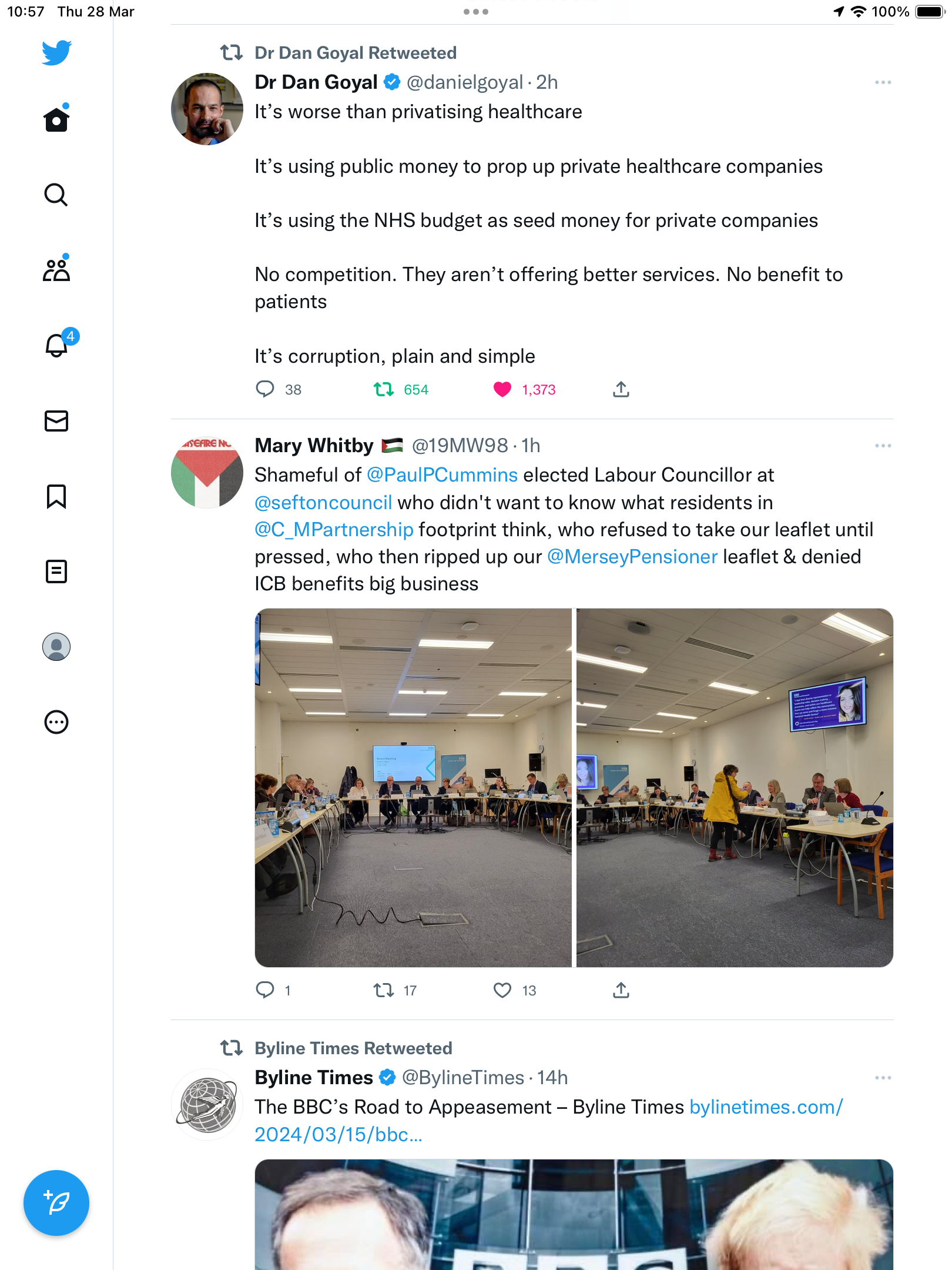
Task: Open more options on Byline Times tweet
Action: click(883, 1078)
